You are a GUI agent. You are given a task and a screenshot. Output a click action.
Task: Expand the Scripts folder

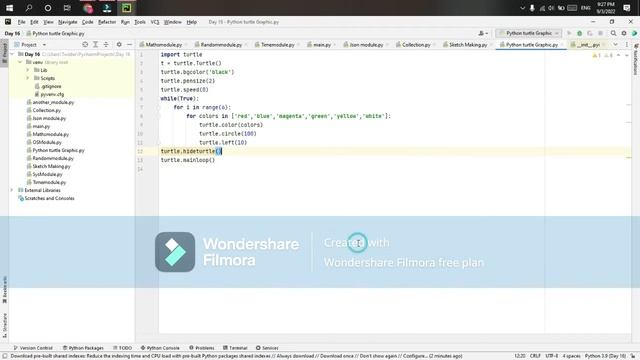click(28, 78)
